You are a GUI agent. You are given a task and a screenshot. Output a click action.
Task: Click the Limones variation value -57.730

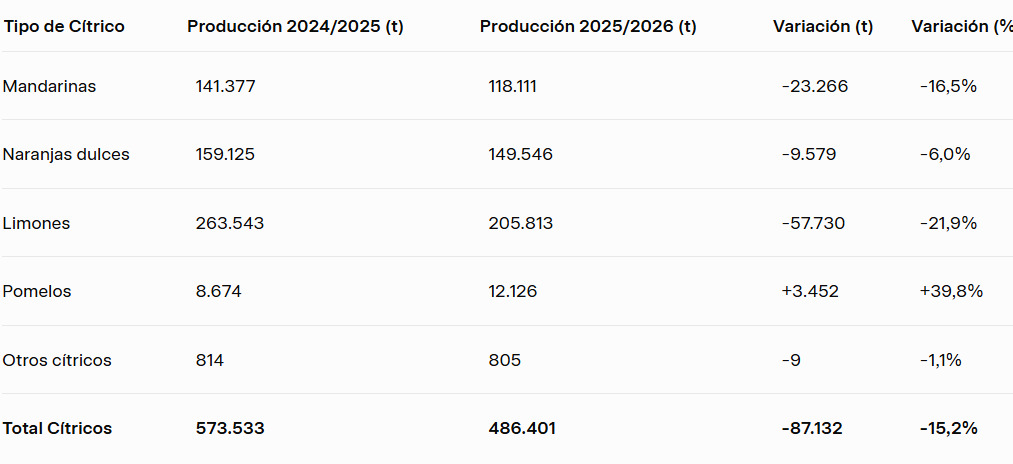(813, 223)
